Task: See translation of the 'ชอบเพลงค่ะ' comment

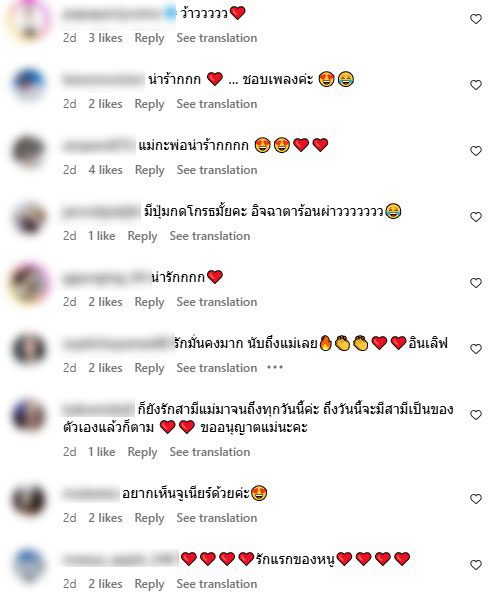Action: (x=217, y=104)
